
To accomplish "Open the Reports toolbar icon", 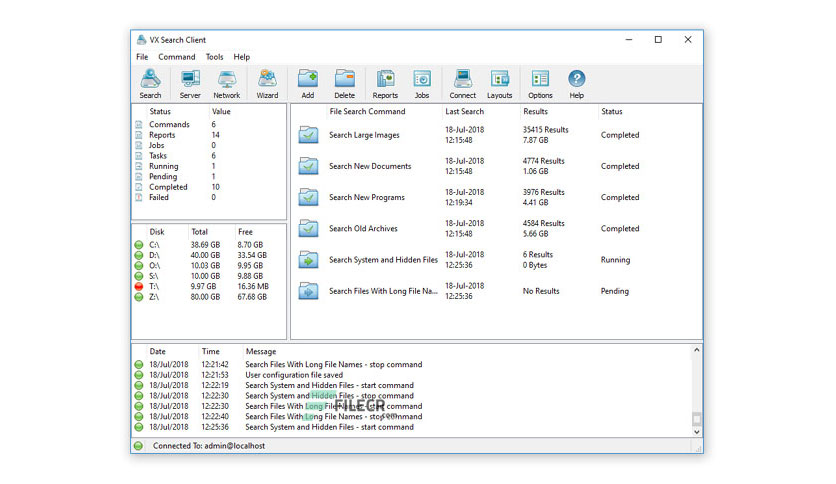I will [385, 84].
